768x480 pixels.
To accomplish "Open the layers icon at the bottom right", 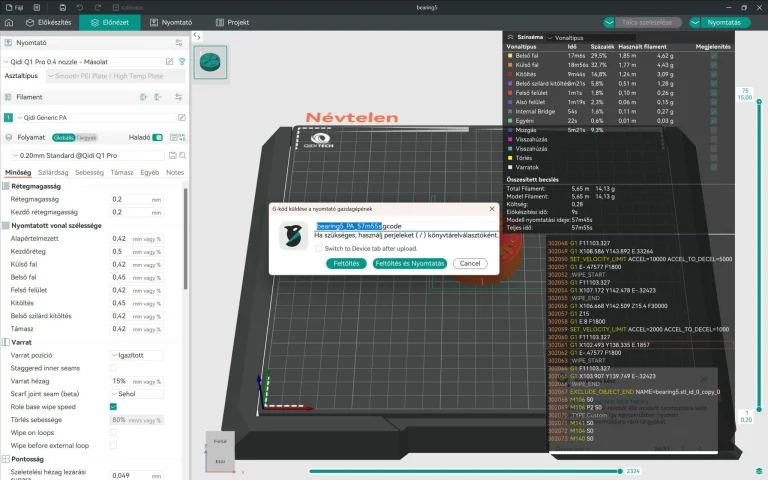I will [759, 471].
